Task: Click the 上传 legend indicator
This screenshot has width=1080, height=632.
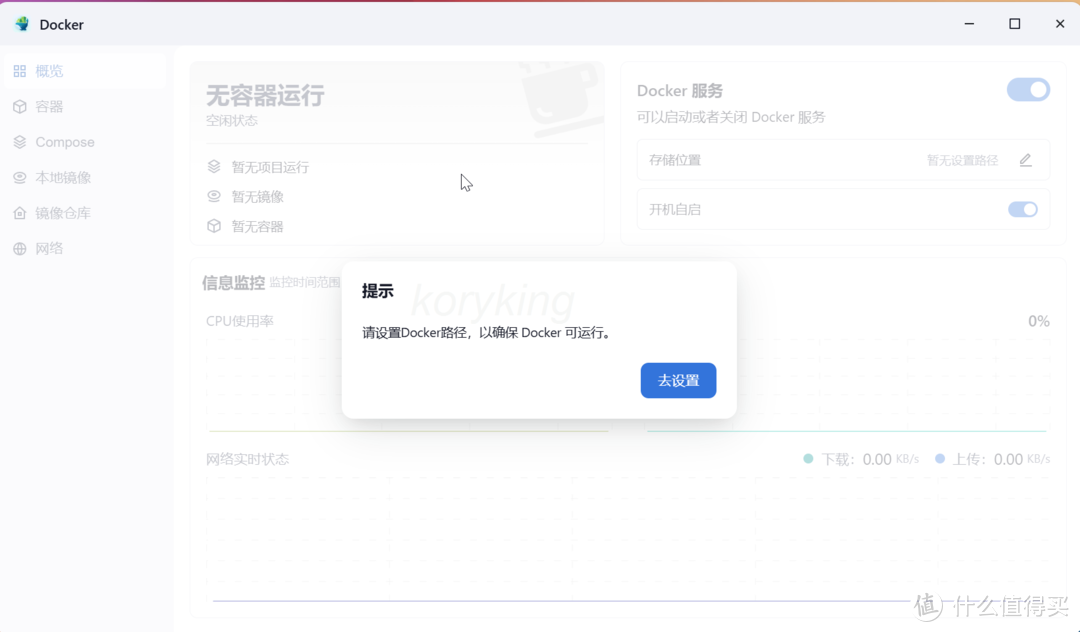Action: (x=938, y=459)
